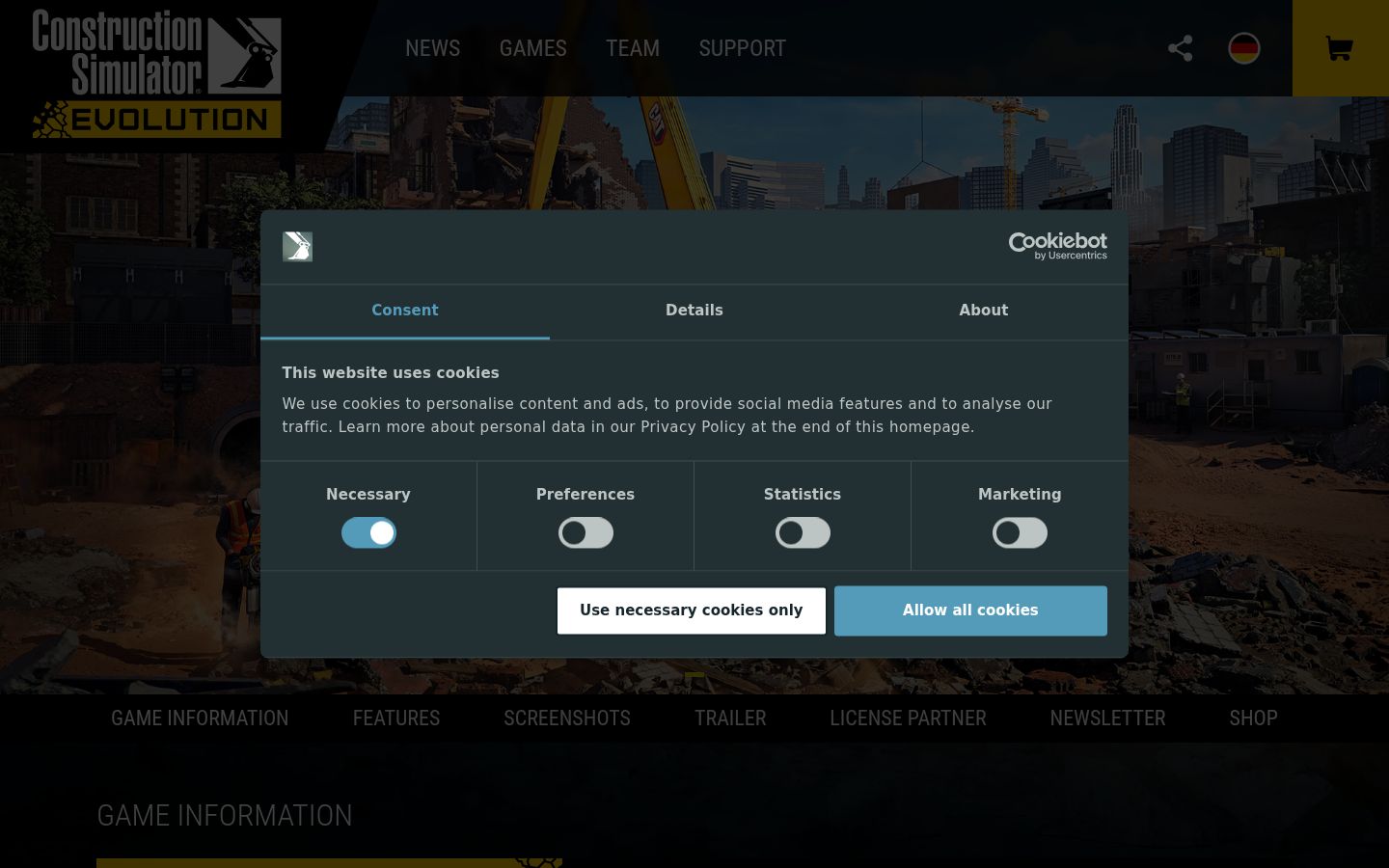Switch language via German flag icon

click(x=1244, y=48)
